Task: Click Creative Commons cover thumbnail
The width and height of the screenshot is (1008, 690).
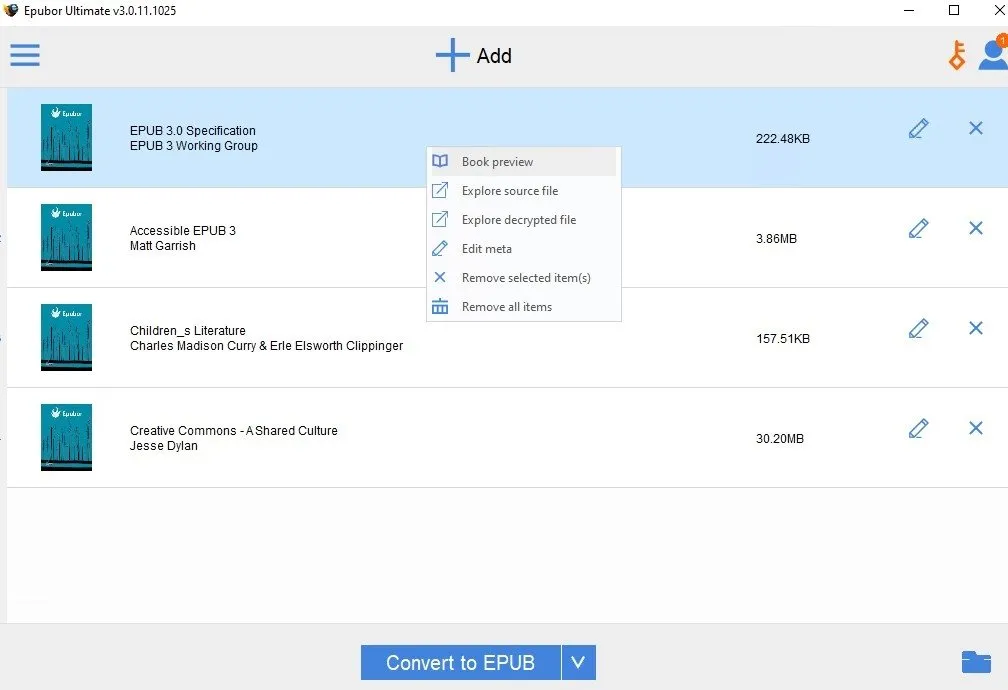Action: point(66,437)
